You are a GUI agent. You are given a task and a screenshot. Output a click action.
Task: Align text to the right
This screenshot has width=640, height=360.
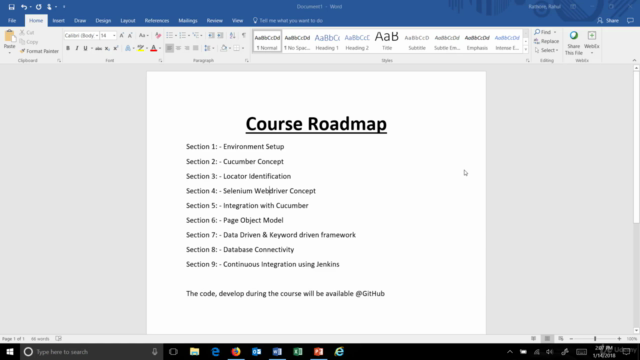click(x=187, y=49)
